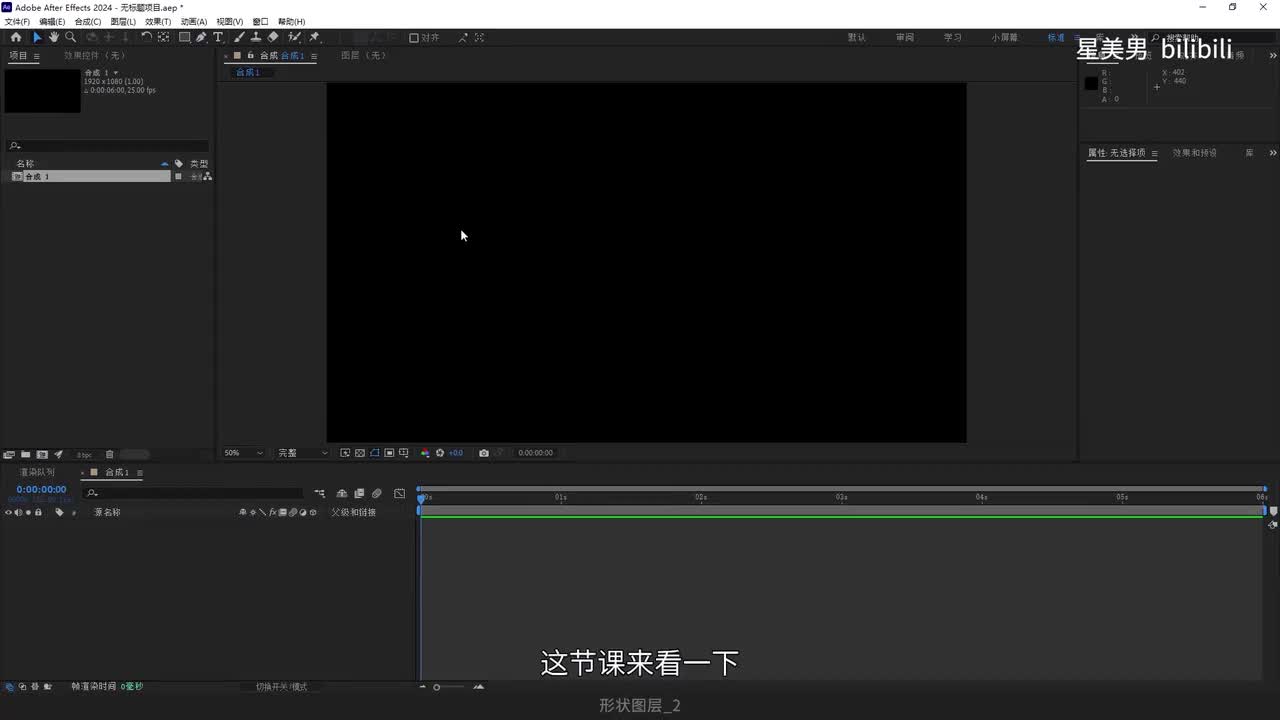Toggle fast previews button in viewer

345,453
